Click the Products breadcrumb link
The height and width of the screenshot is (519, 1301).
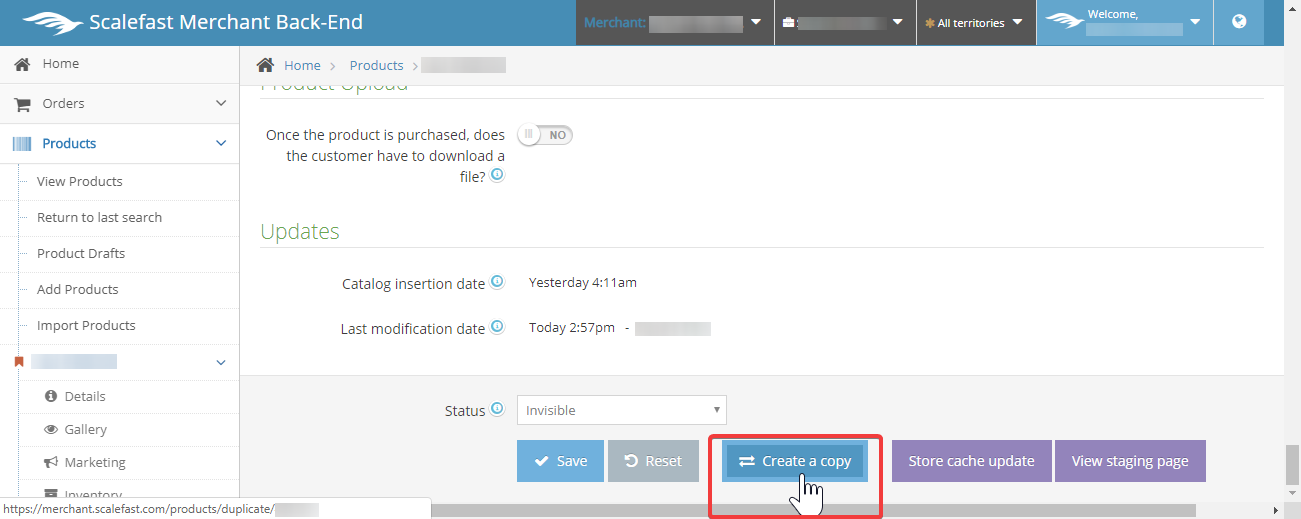(376, 65)
